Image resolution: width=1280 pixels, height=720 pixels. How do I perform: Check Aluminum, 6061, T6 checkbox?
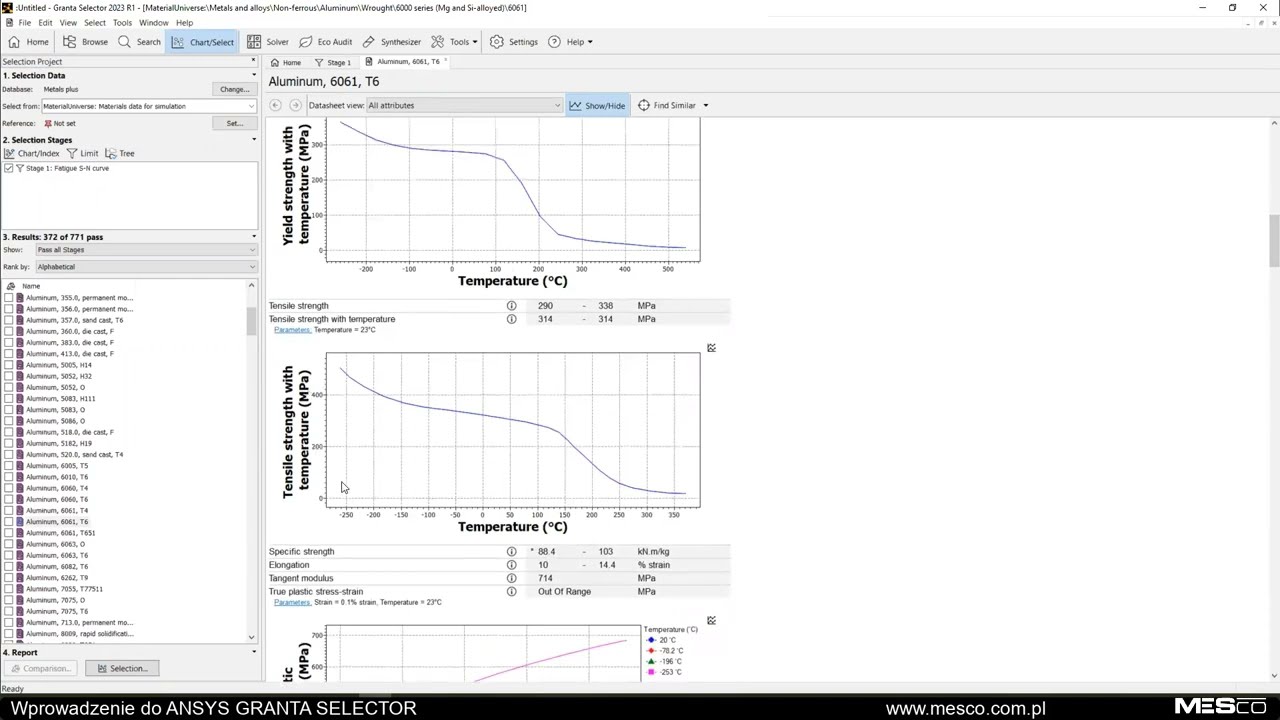(x=9, y=522)
